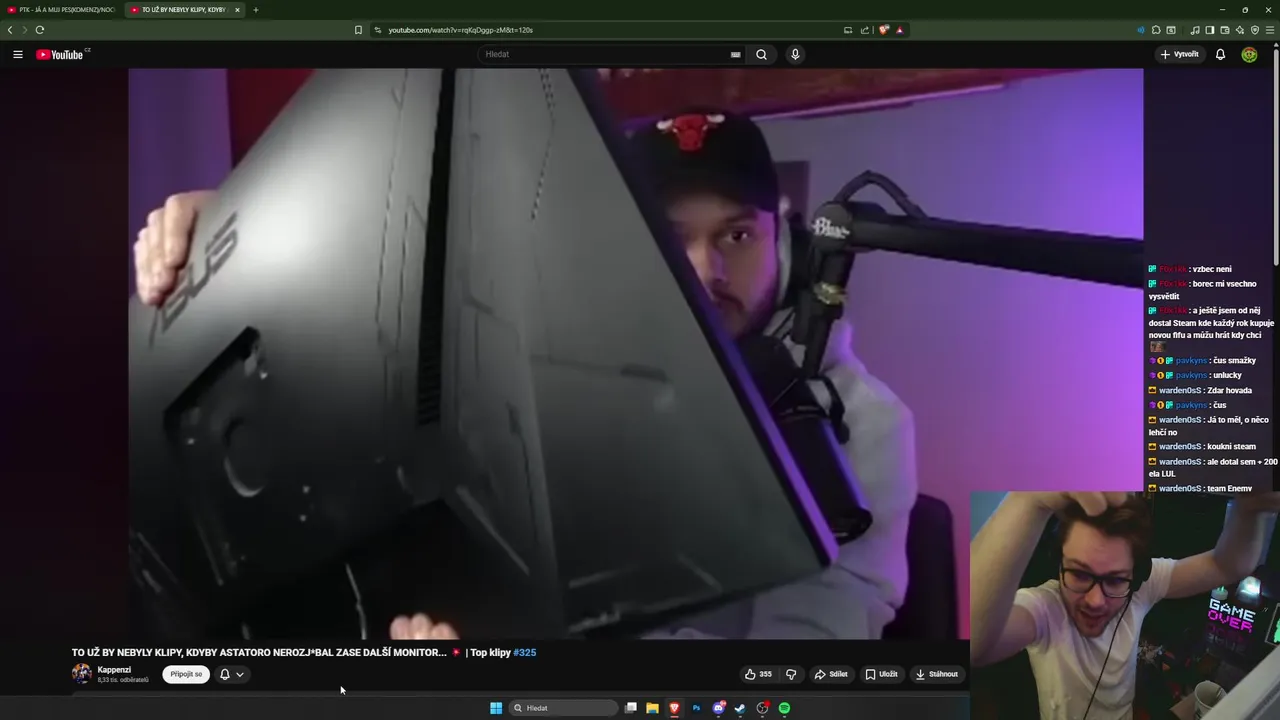Screen dimensions: 1280x720
Task: Open the Kappenzi channel avatar
Action: [x=81, y=674]
